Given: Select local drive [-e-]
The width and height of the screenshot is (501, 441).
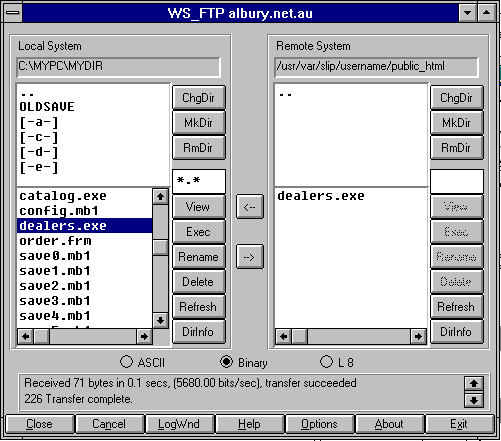Looking at the screenshot, I should click(x=39, y=167).
